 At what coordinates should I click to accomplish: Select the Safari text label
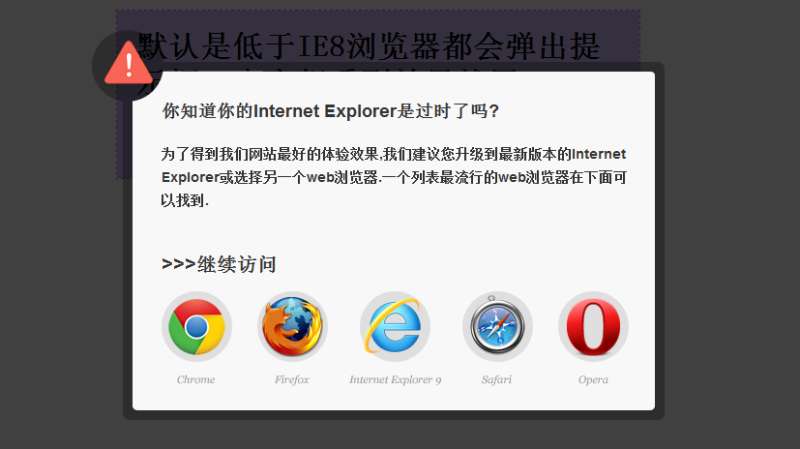pyautogui.click(x=496, y=380)
